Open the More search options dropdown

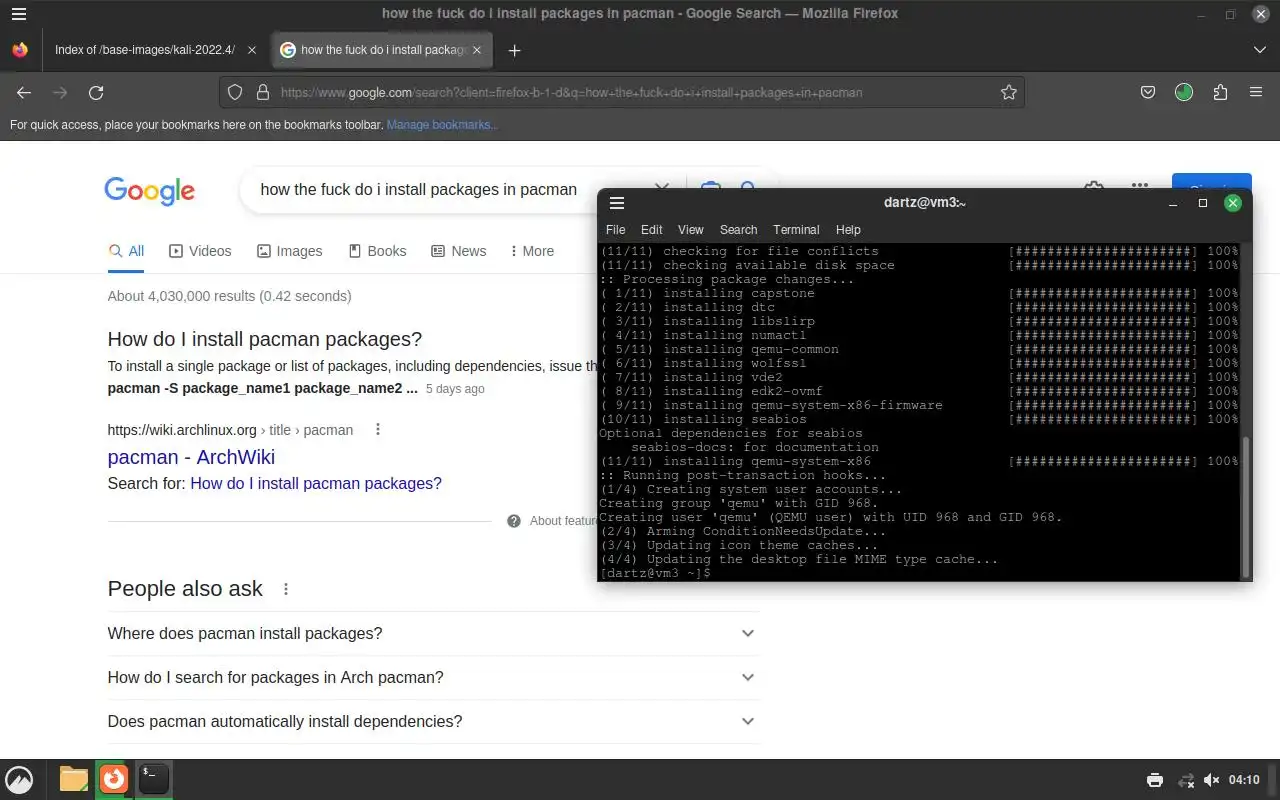click(532, 251)
